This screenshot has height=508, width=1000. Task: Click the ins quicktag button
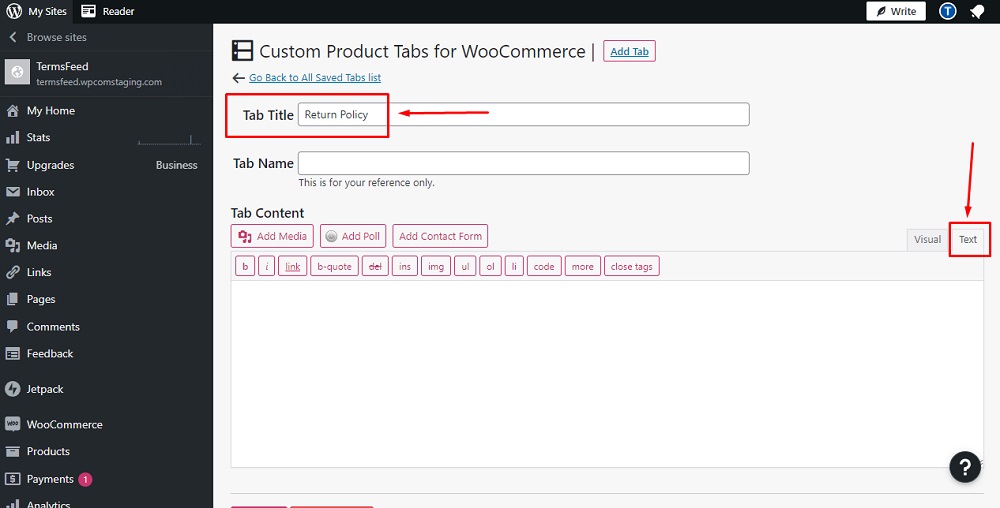pos(405,266)
